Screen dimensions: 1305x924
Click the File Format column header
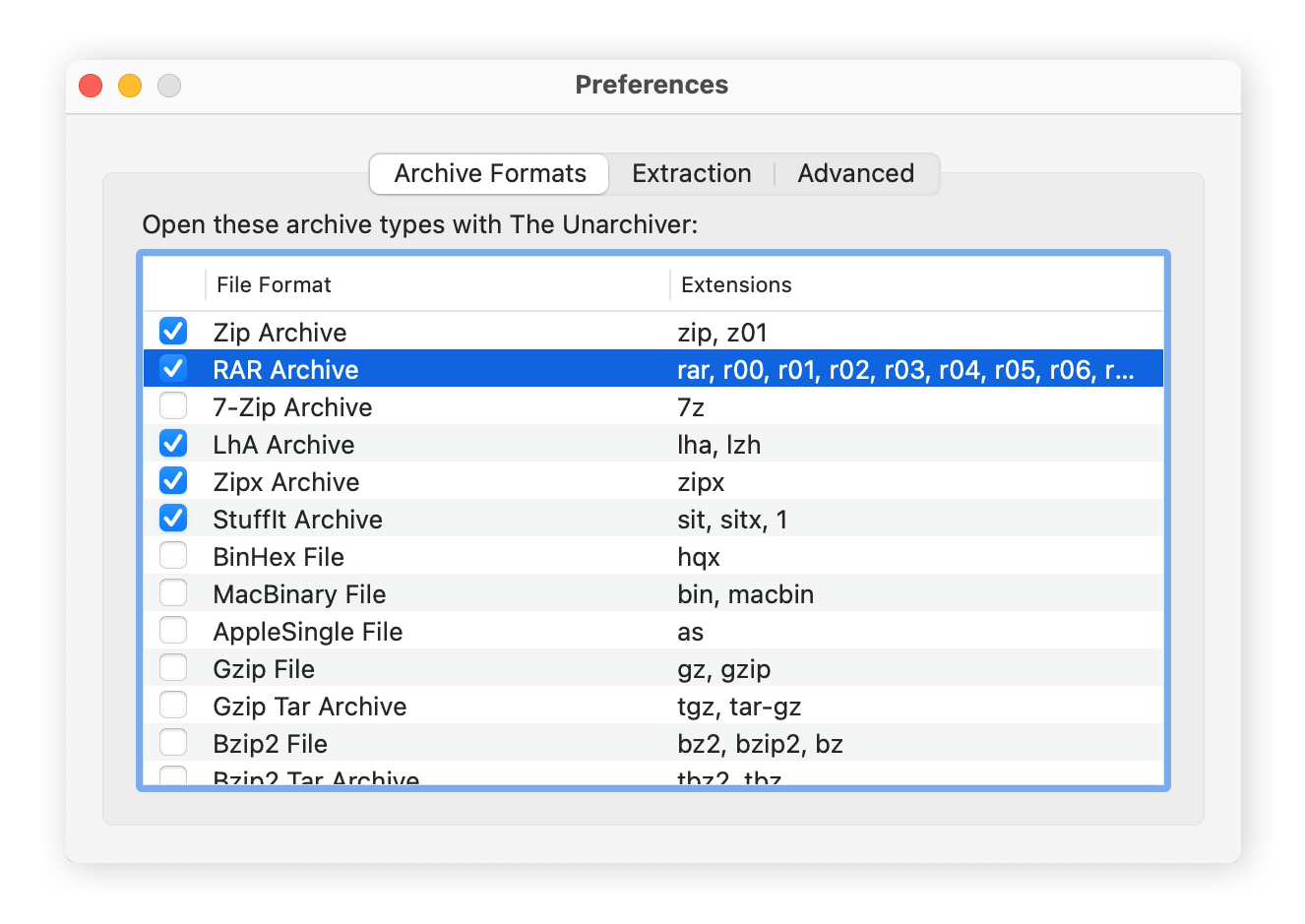[x=273, y=284]
